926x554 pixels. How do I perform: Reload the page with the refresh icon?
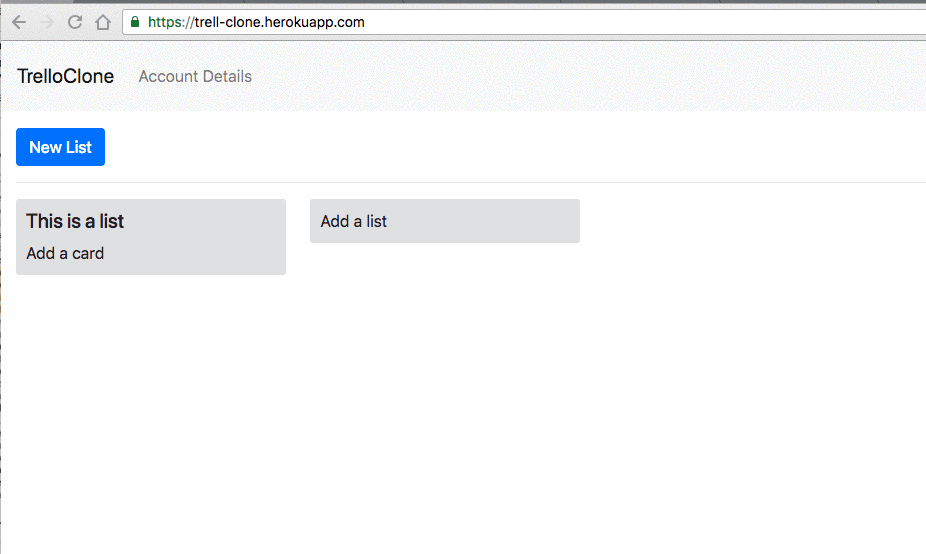tap(74, 22)
